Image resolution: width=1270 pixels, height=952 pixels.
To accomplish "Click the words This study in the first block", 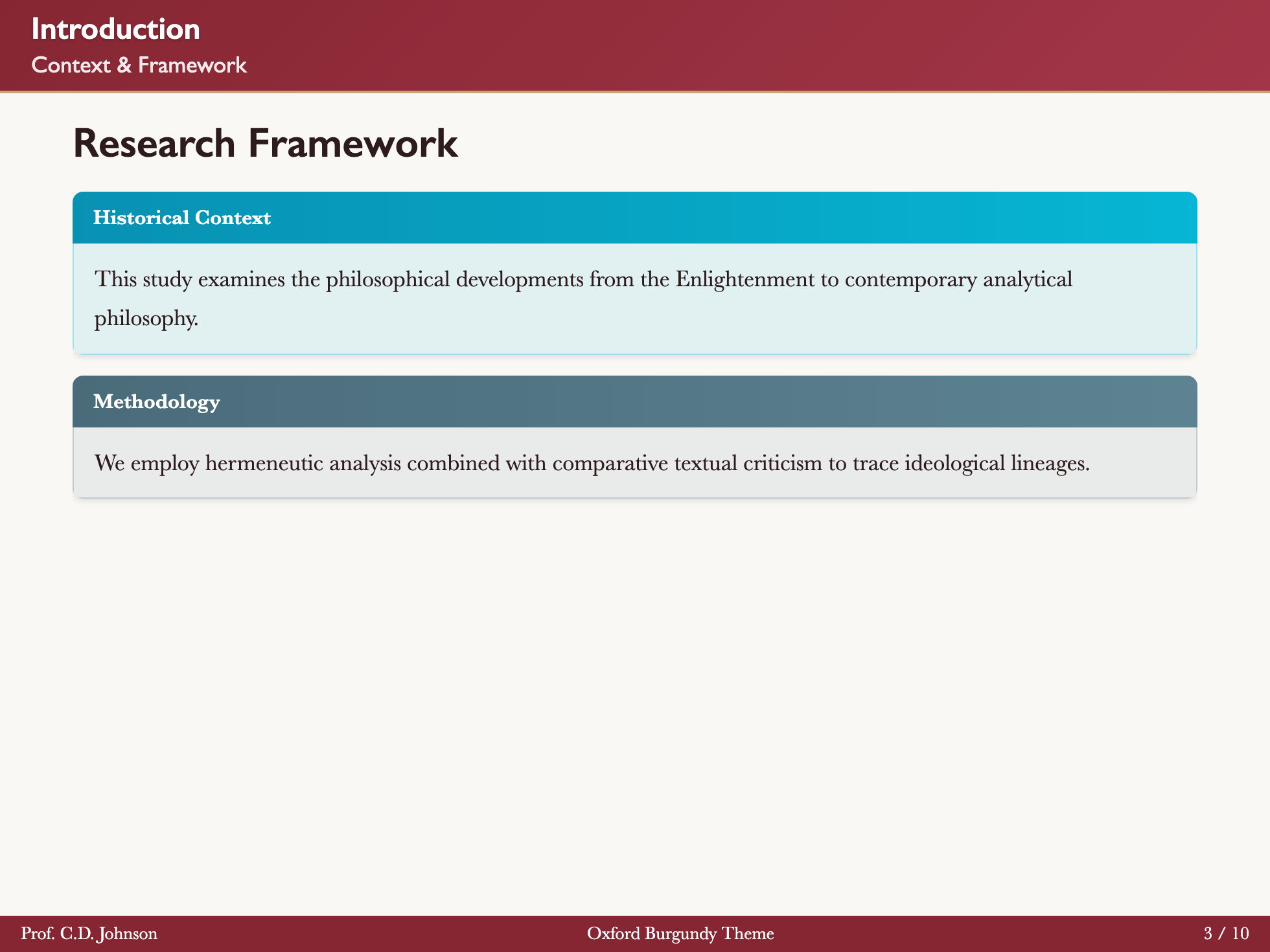I will point(143,279).
